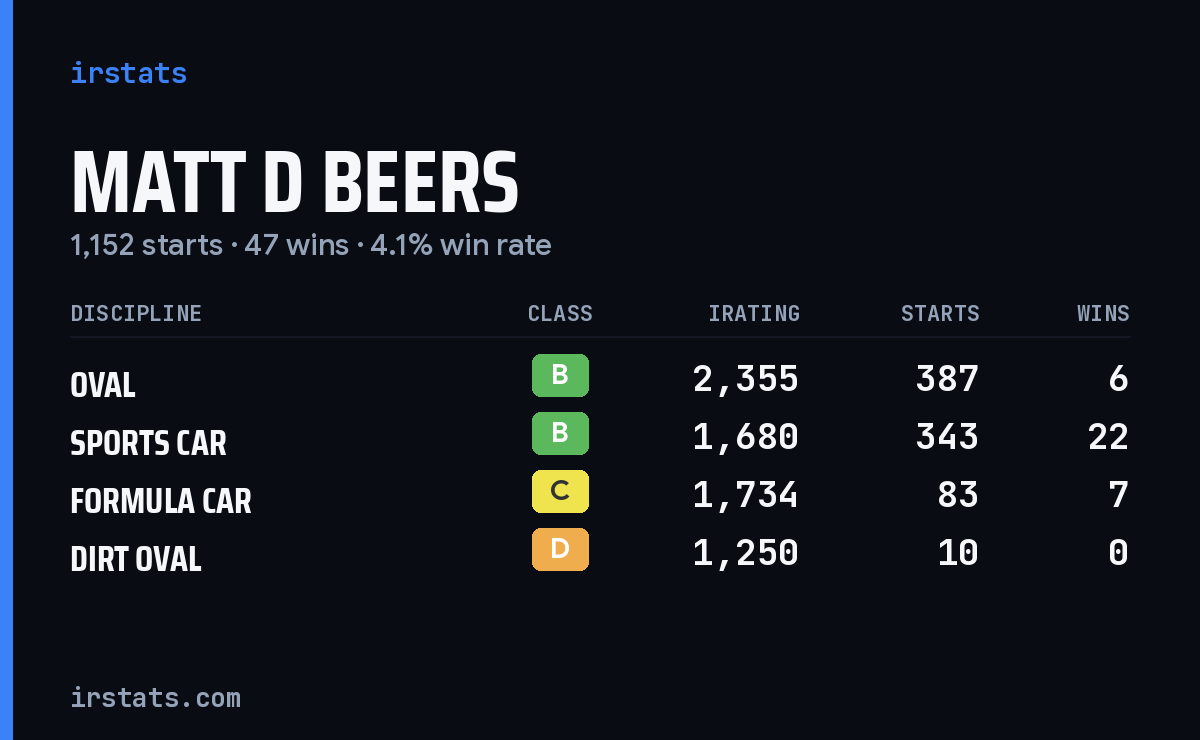The image size is (1200, 740).
Task: Click the B class badge for Oval
Action: tap(560, 376)
